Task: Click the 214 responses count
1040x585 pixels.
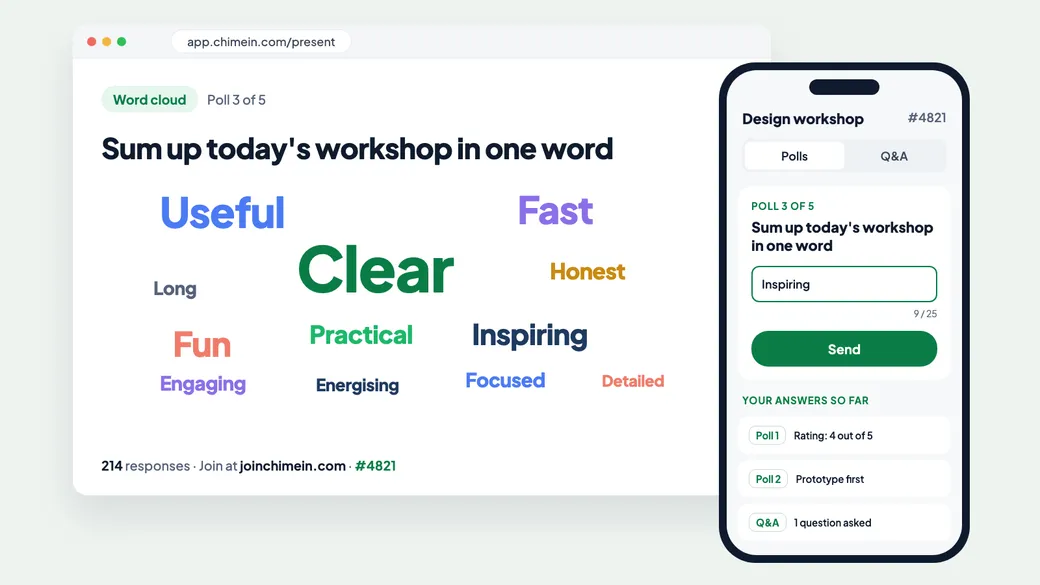Action: (145, 466)
